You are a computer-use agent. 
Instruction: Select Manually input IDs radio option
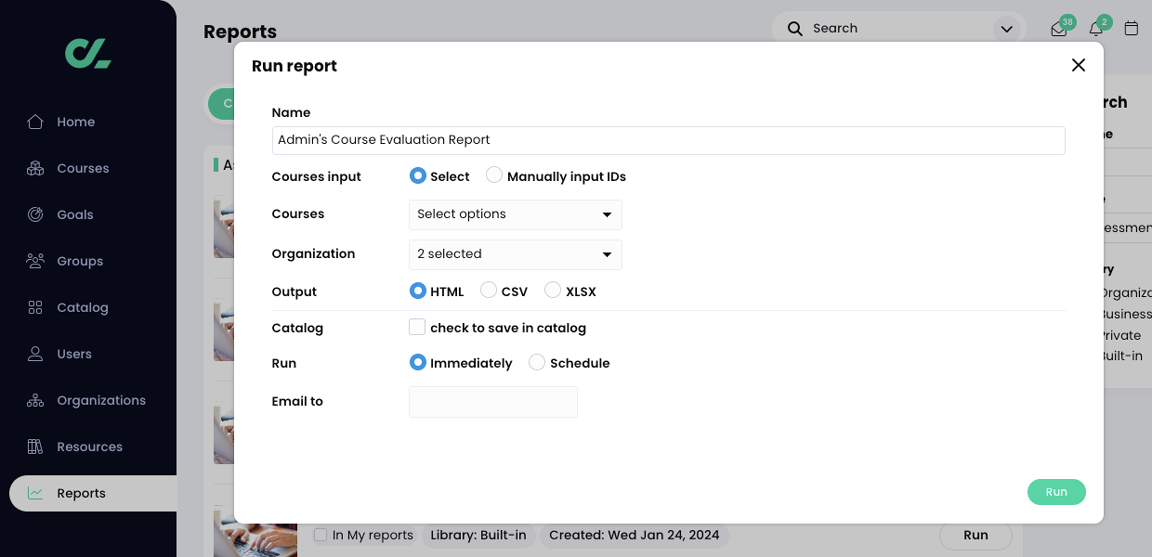[x=494, y=176]
